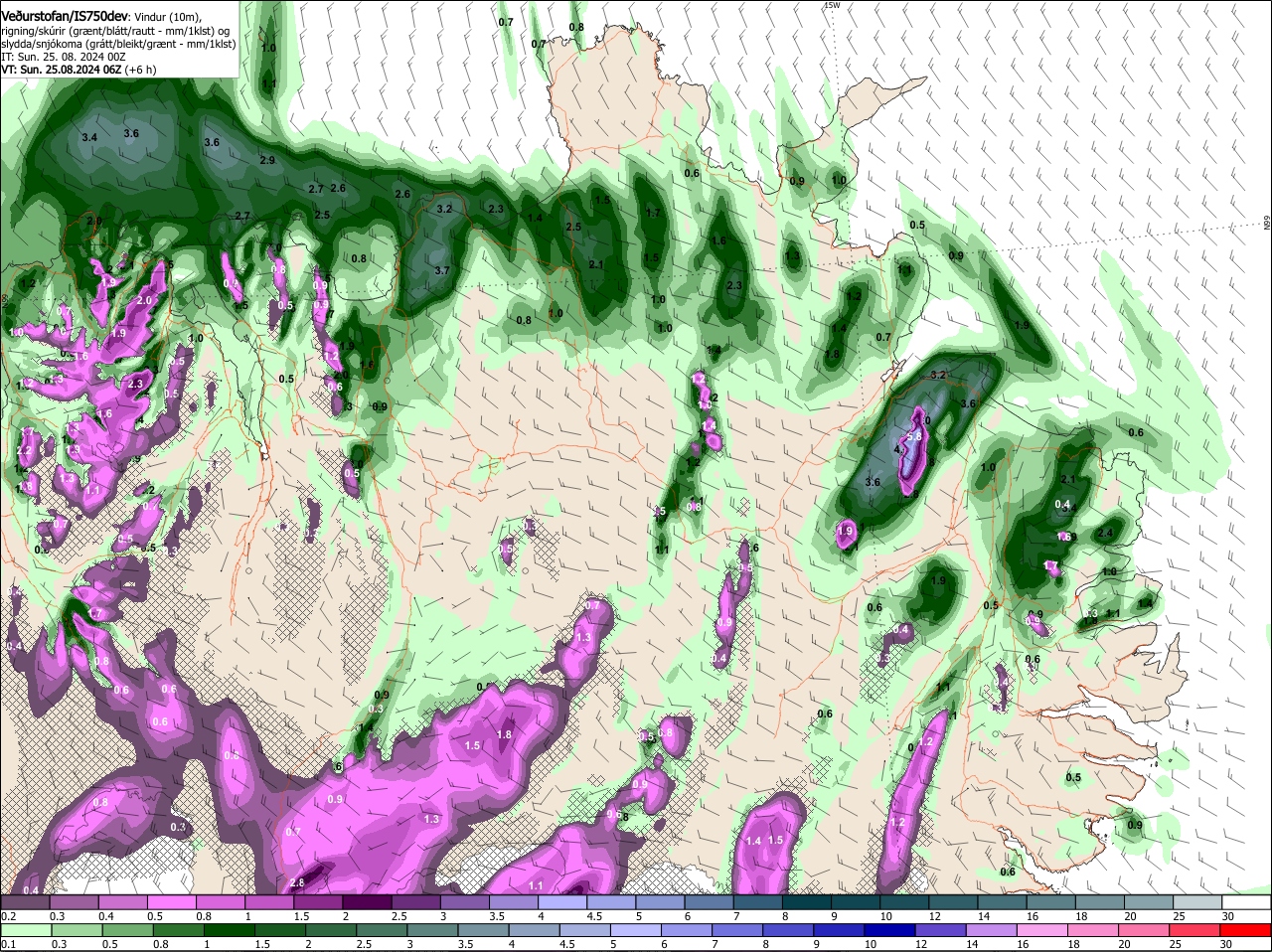Click the 2.8 snow value near the bottom edge

coord(296,883)
